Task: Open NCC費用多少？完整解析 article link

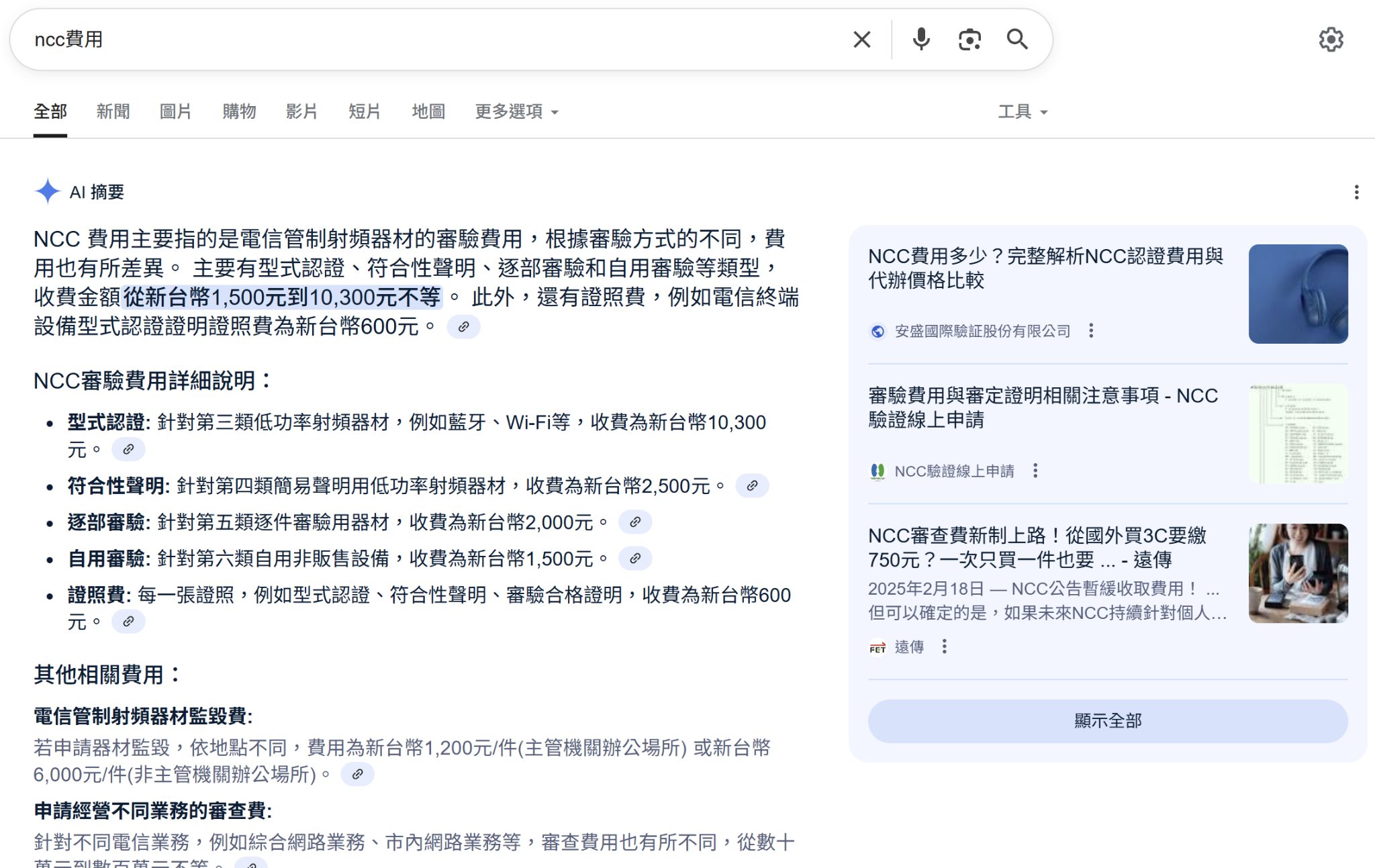Action: coord(1045,268)
